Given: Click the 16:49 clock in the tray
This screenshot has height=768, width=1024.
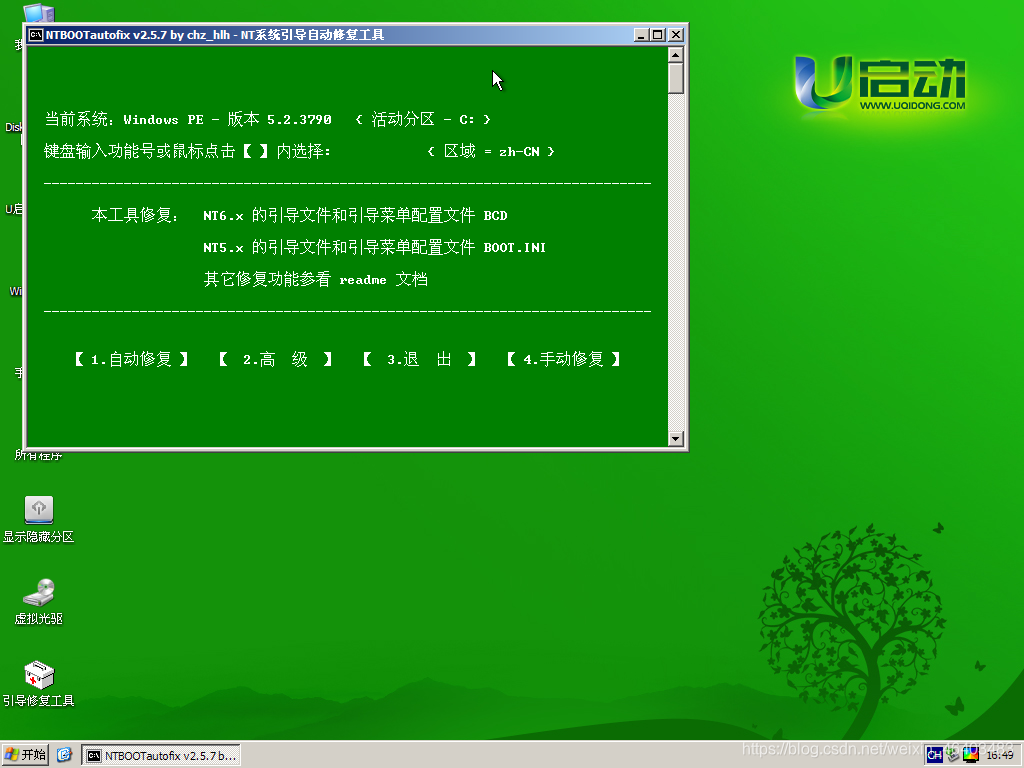Looking at the screenshot, I should click(x=999, y=756).
